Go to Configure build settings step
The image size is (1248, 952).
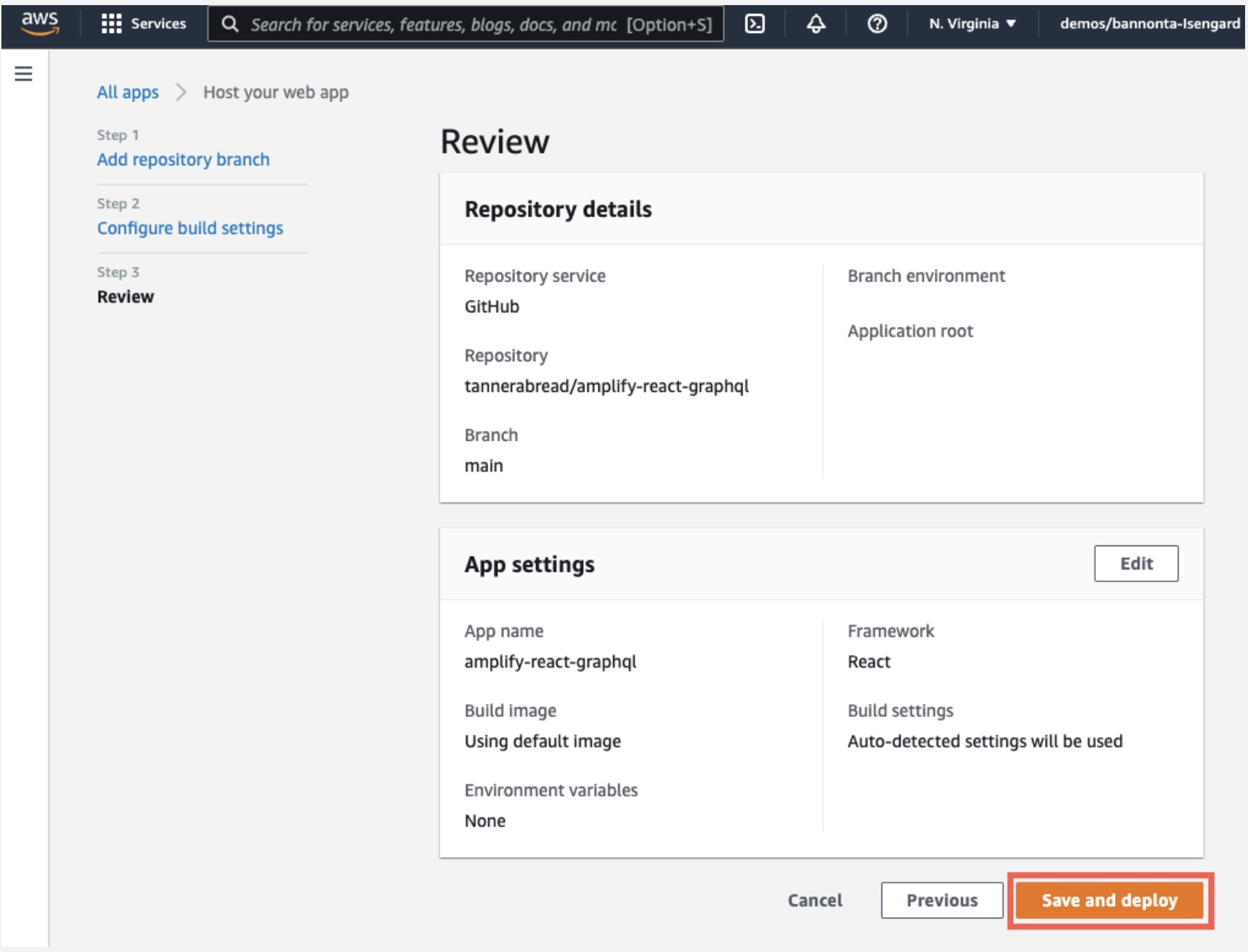(189, 228)
